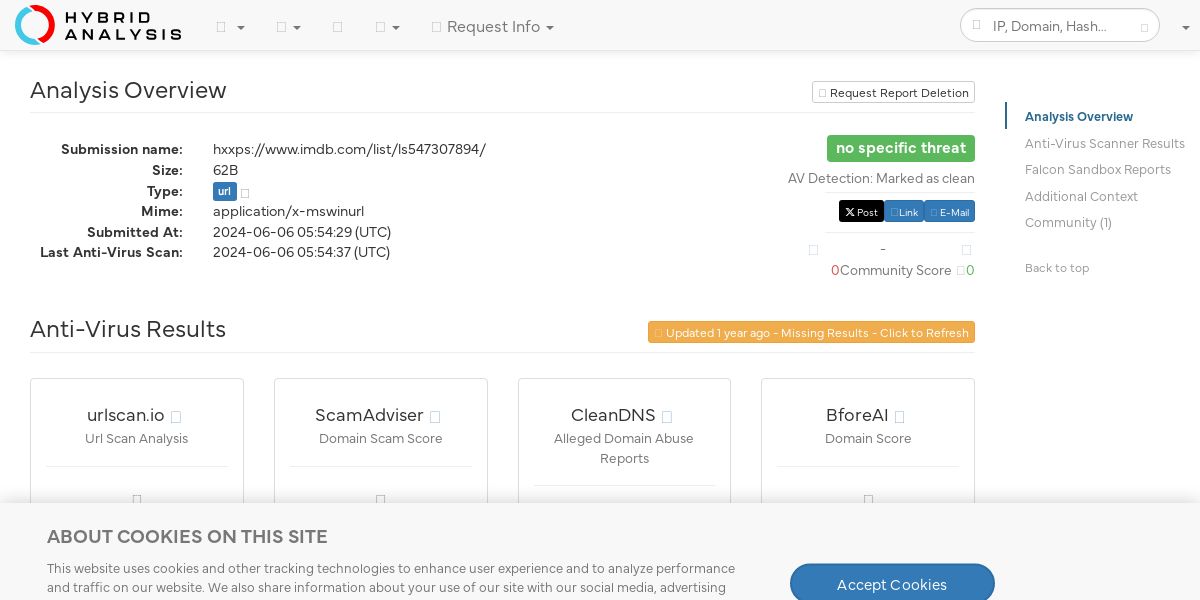Viewport: 1200px width, 600px height.
Task: Share report via X Post button
Action: tap(861, 212)
